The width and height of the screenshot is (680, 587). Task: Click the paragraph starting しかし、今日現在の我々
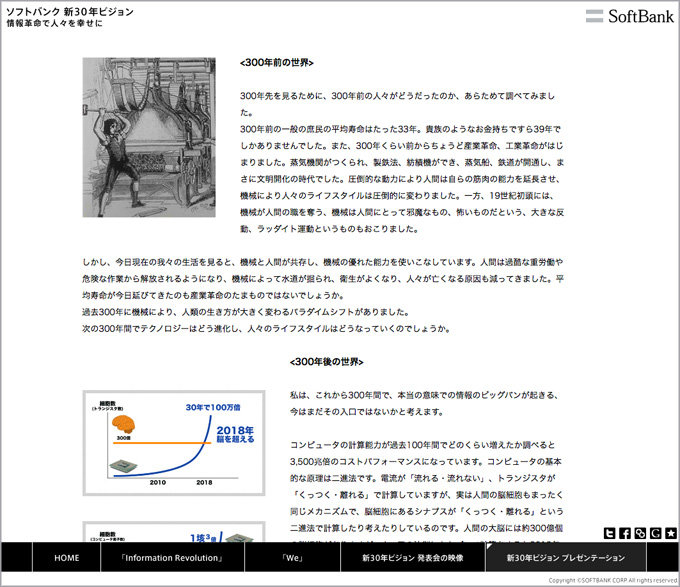click(323, 279)
